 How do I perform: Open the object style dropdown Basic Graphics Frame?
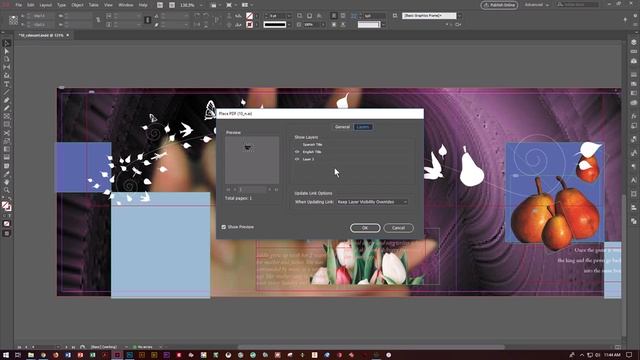coord(460,16)
